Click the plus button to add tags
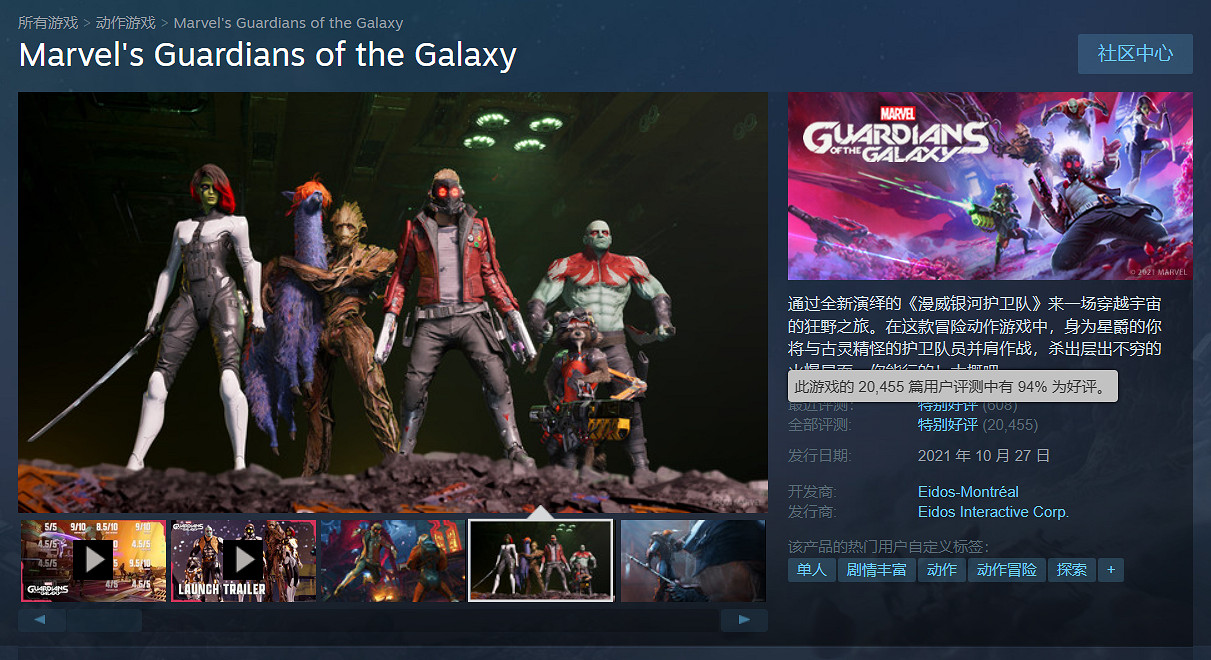1211x660 pixels. pyautogui.click(x=1110, y=570)
